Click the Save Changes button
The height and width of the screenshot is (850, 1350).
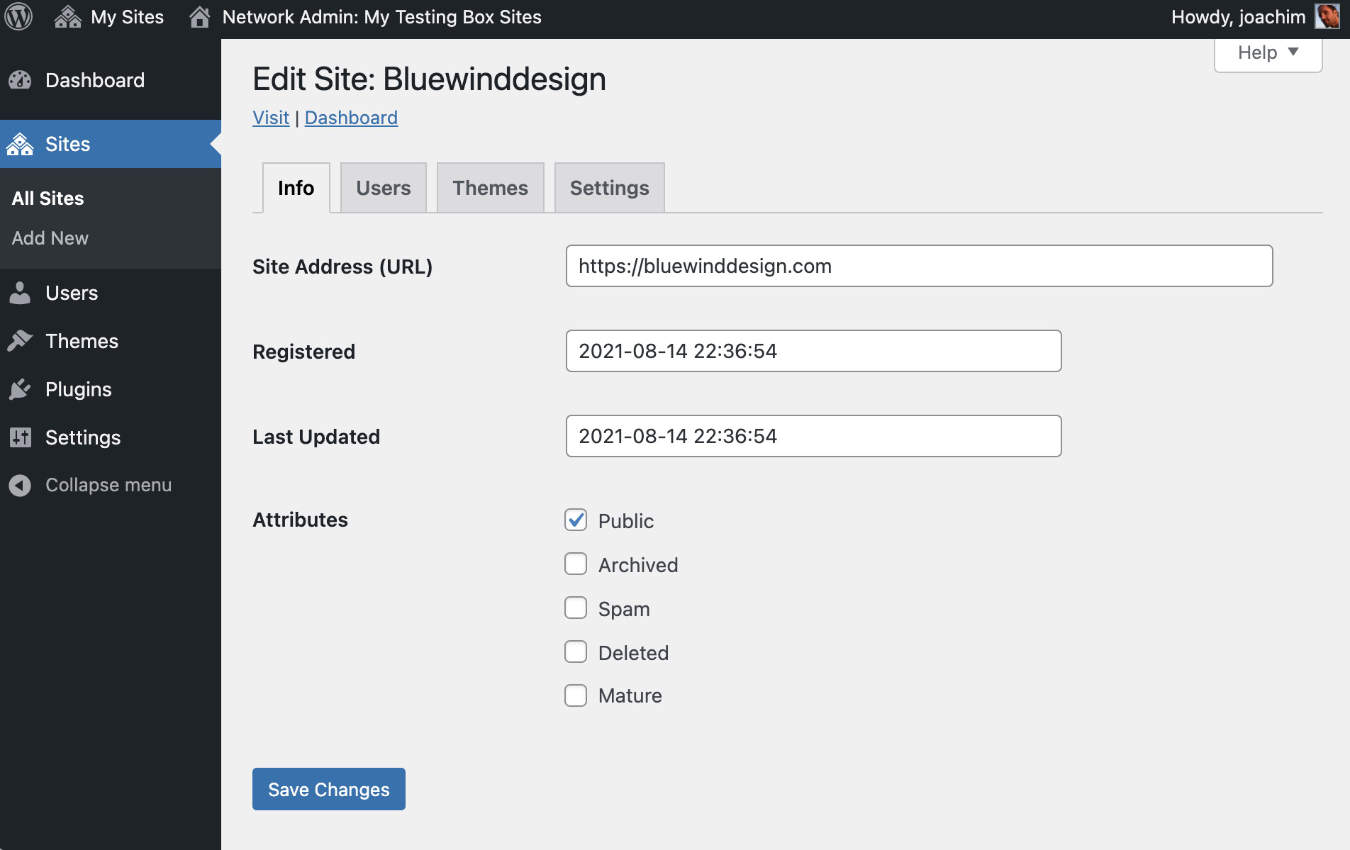pyautogui.click(x=328, y=789)
